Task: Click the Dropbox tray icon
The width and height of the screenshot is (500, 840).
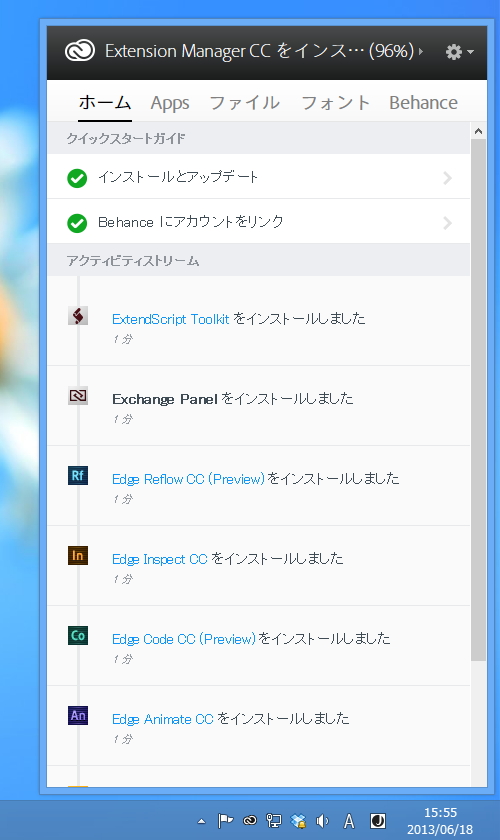Action: [x=298, y=821]
